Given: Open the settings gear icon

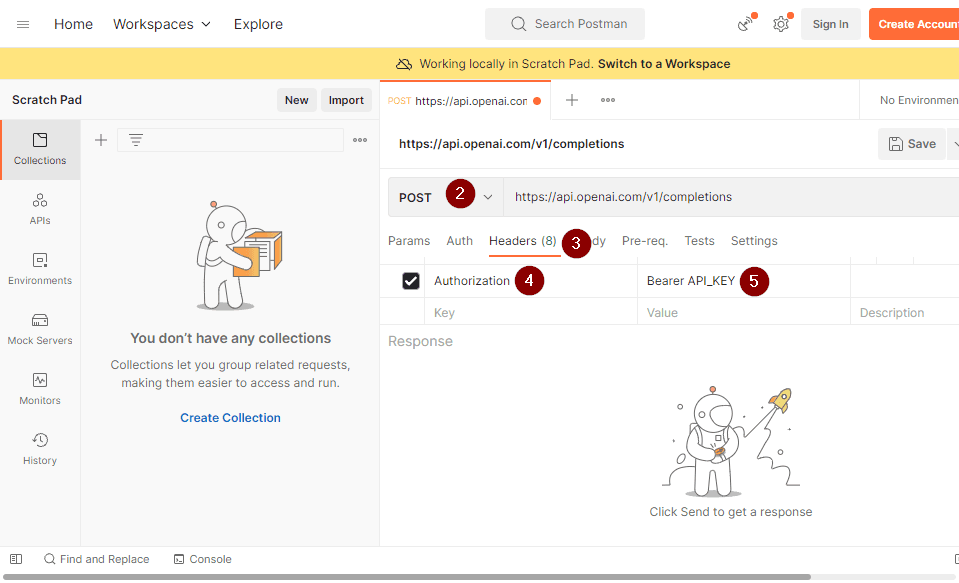Looking at the screenshot, I should click(781, 24).
